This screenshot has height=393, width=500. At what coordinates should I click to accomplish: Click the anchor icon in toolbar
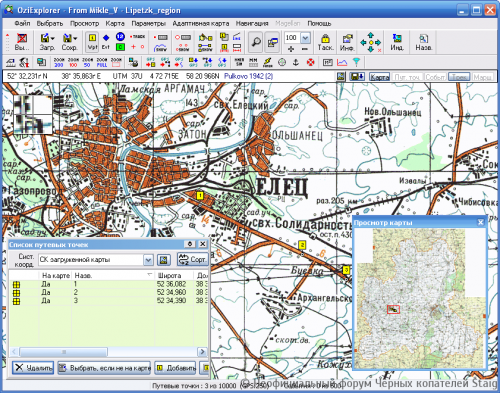point(296,62)
